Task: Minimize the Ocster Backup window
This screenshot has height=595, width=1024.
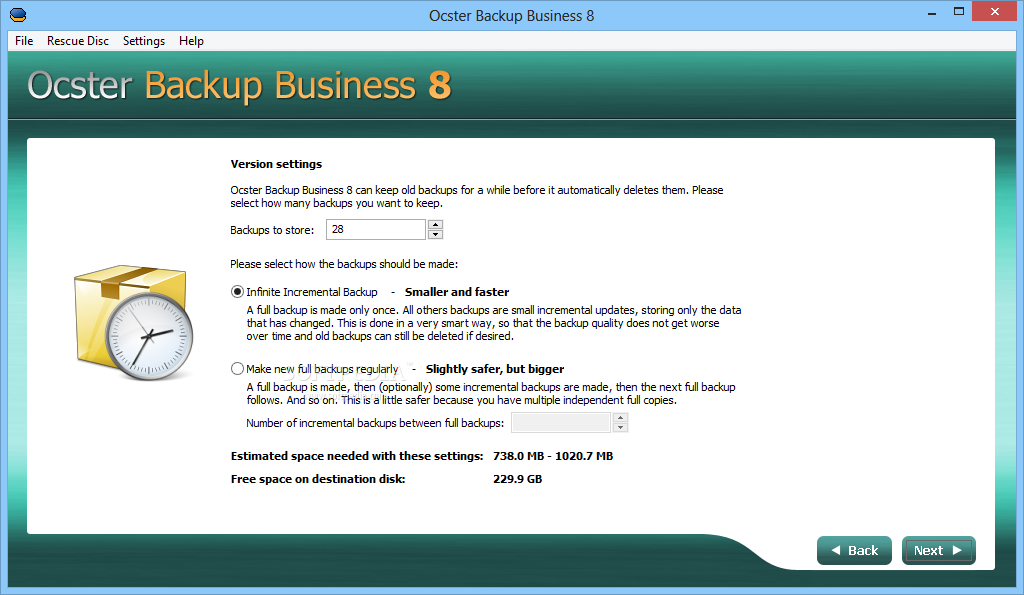Action: tap(932, 13)
